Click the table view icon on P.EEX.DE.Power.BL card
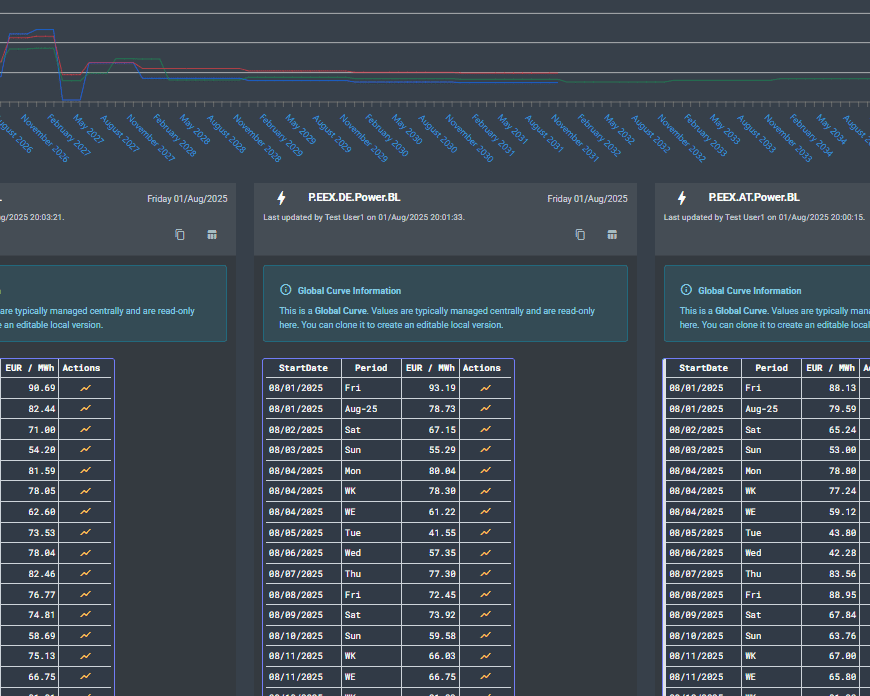The image size is (870, 696). pyautogui.click(x=612, y=235)
